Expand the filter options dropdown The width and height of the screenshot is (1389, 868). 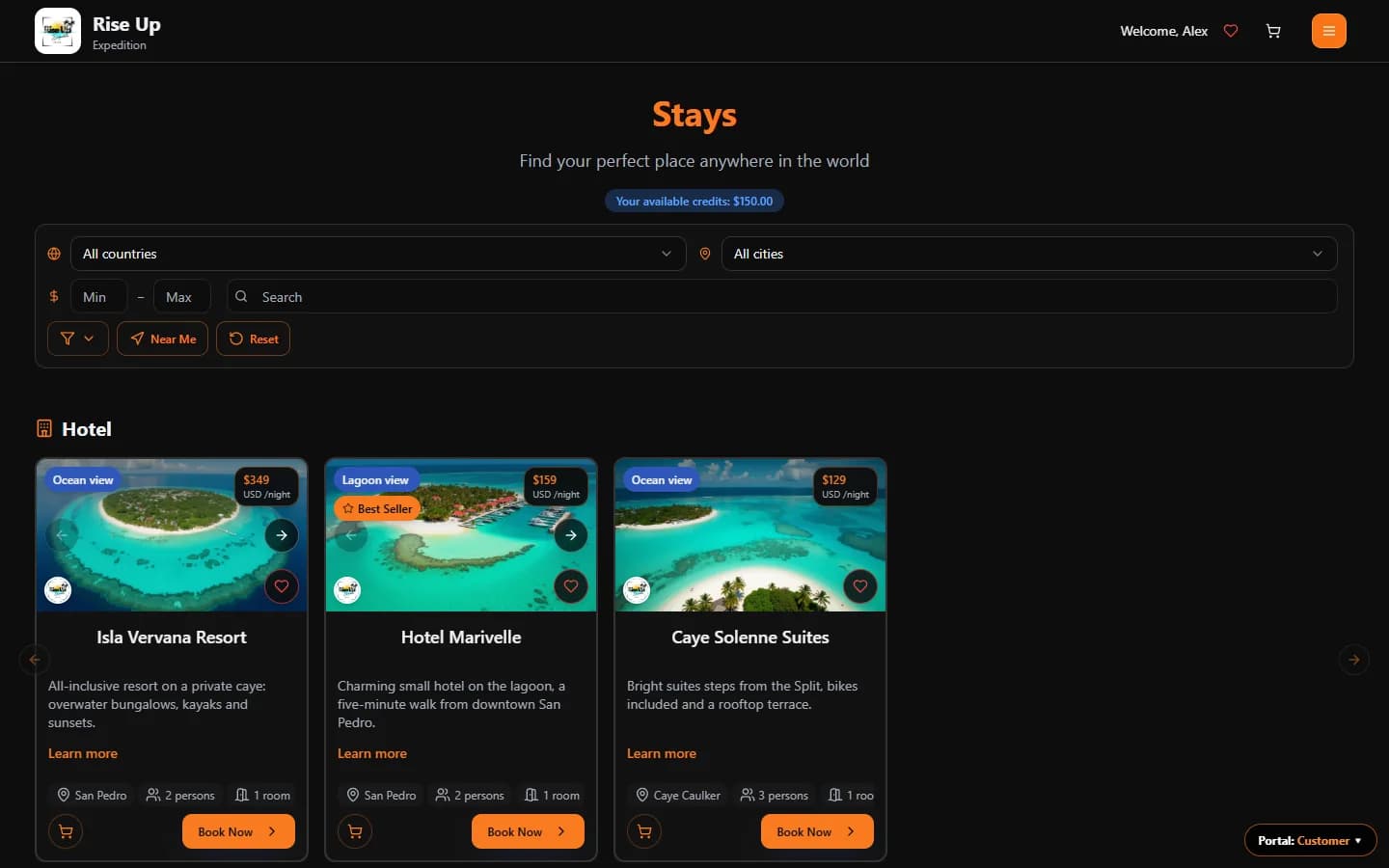click(78, 339)
